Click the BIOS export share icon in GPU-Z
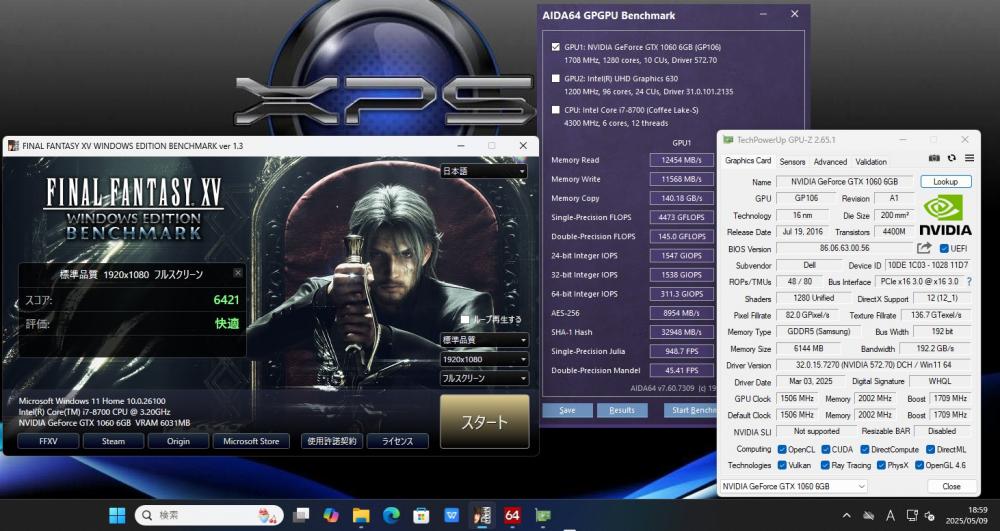The width and height of the screenshot is (1000, 531). tap(924, 248)
